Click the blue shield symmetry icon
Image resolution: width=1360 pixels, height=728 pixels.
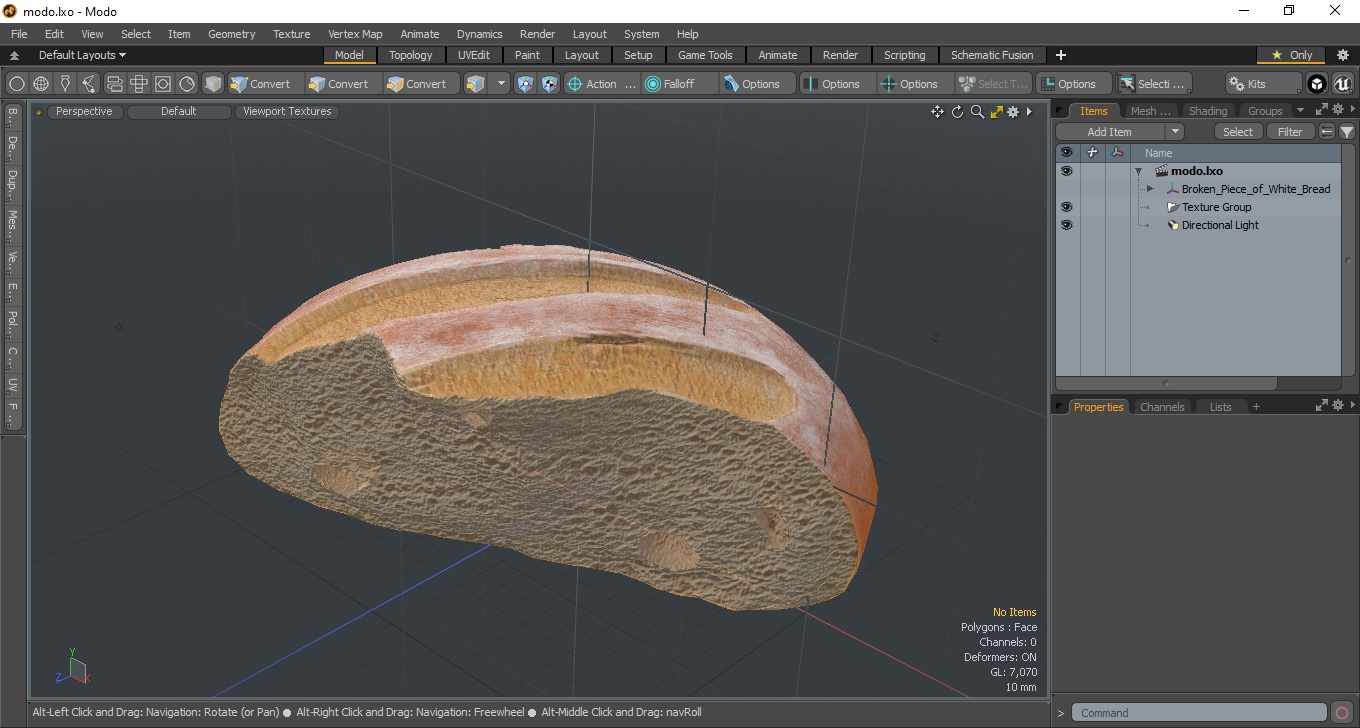click(x=526, y=84)
